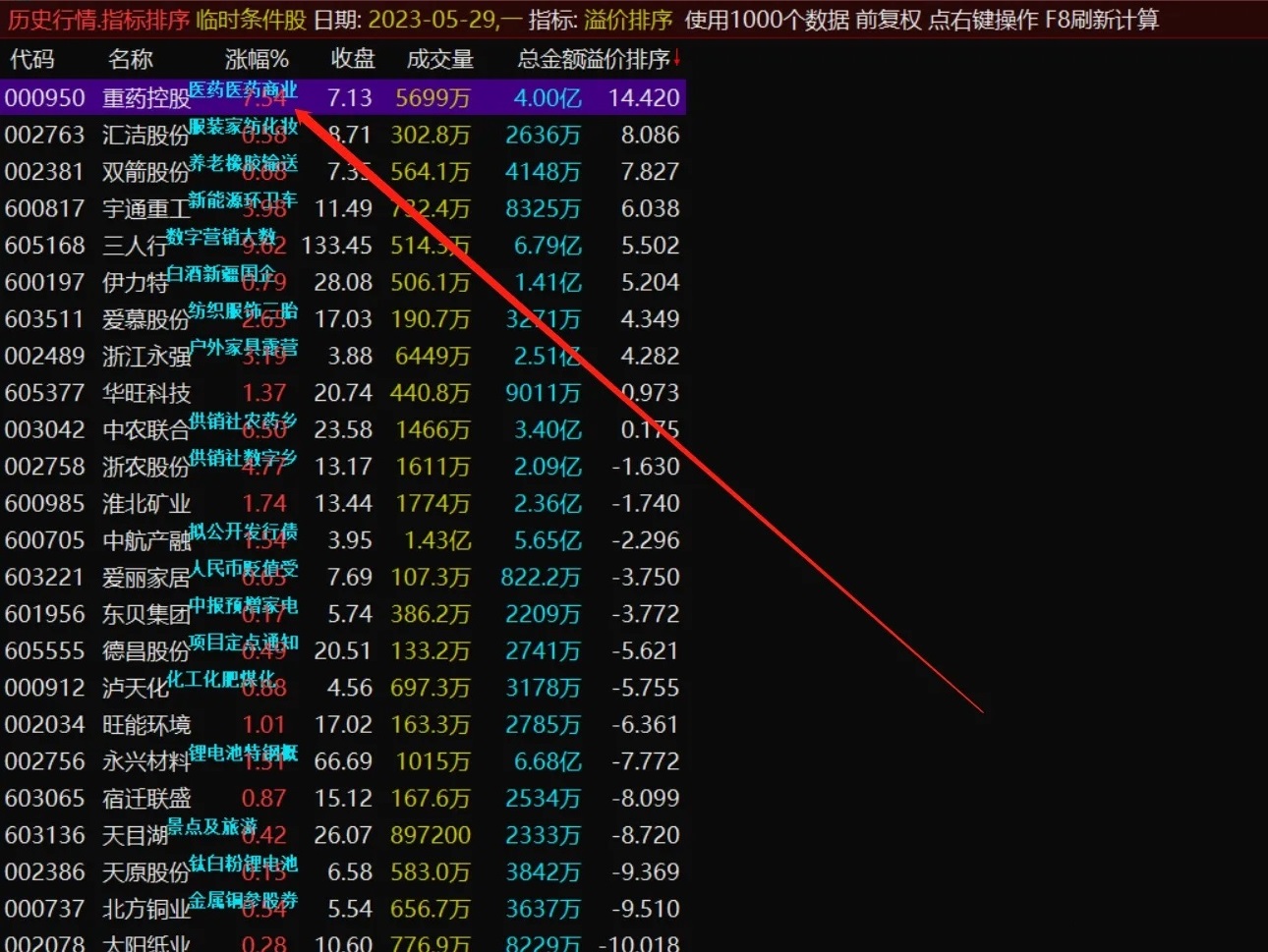Click the red sort arrow next to 溢价排序
The width and height of the screenshot is (1268, 952).
[x=677, y=60]
